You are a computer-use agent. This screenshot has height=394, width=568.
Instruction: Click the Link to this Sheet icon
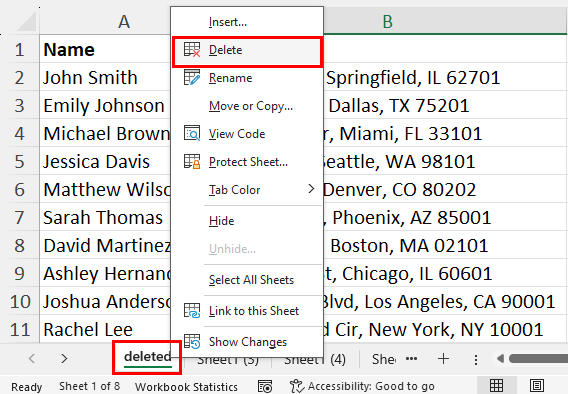[192, 311]
